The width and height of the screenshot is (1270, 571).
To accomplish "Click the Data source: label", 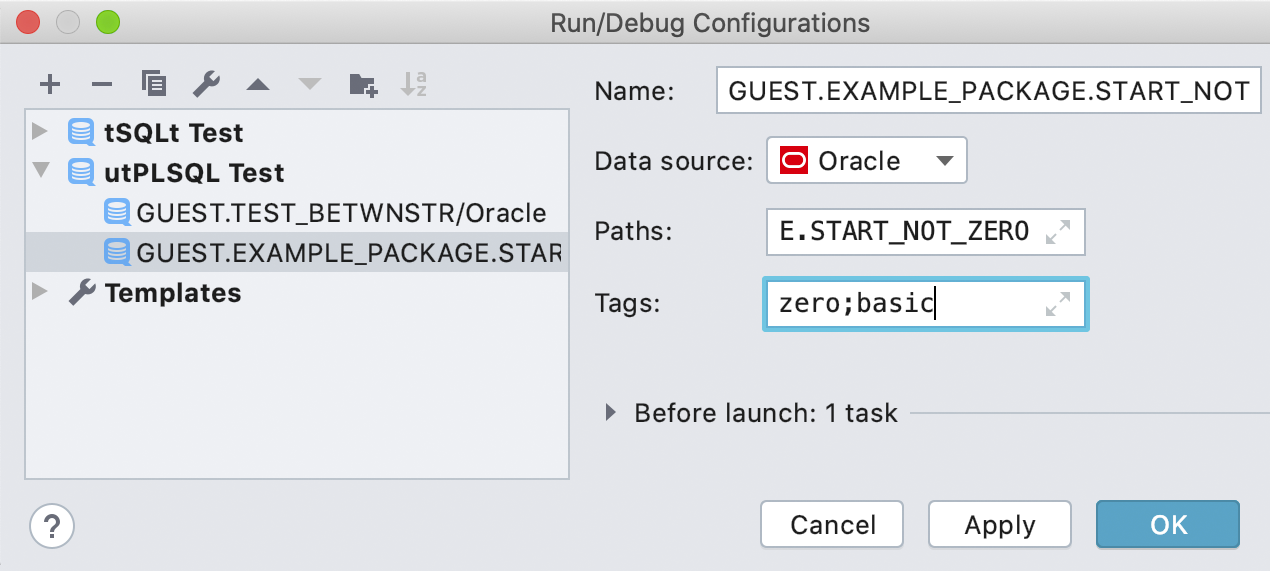I will pyautogui.click(x=673, y=161).
